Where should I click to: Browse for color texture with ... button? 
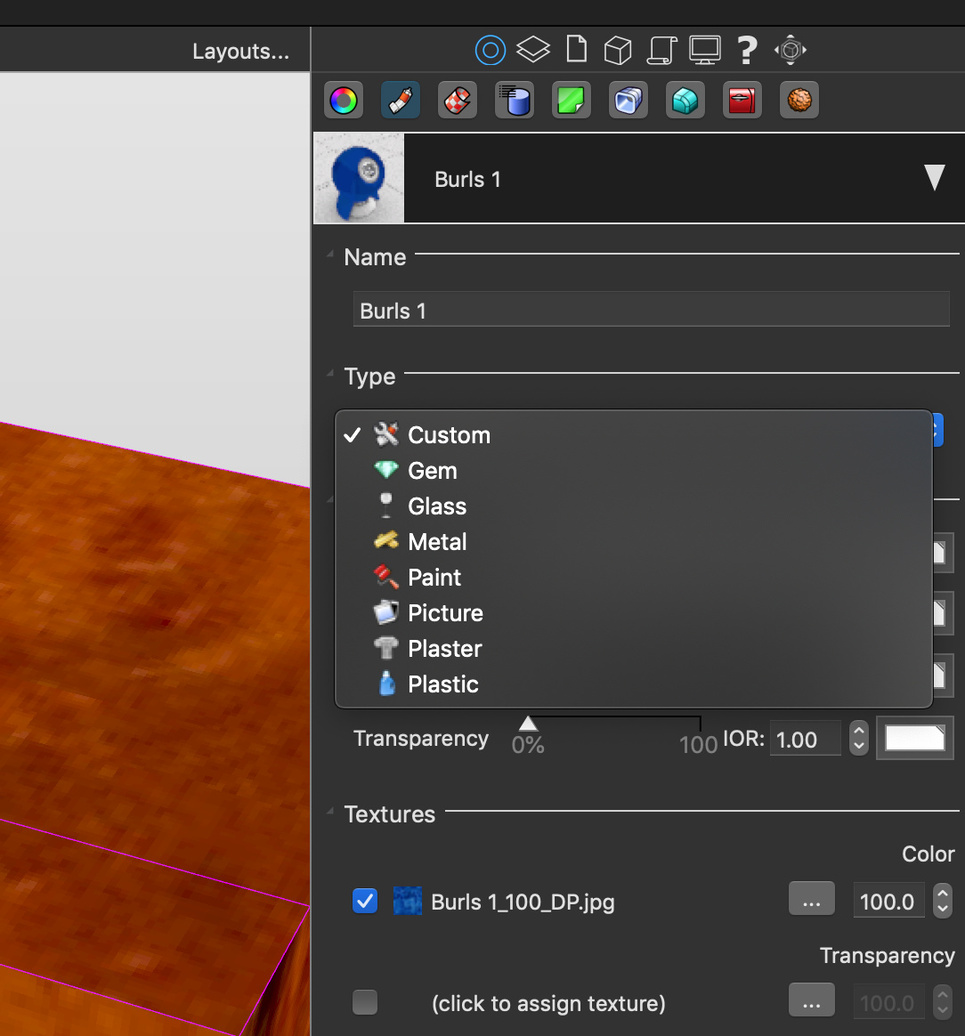tap(811, 899)
